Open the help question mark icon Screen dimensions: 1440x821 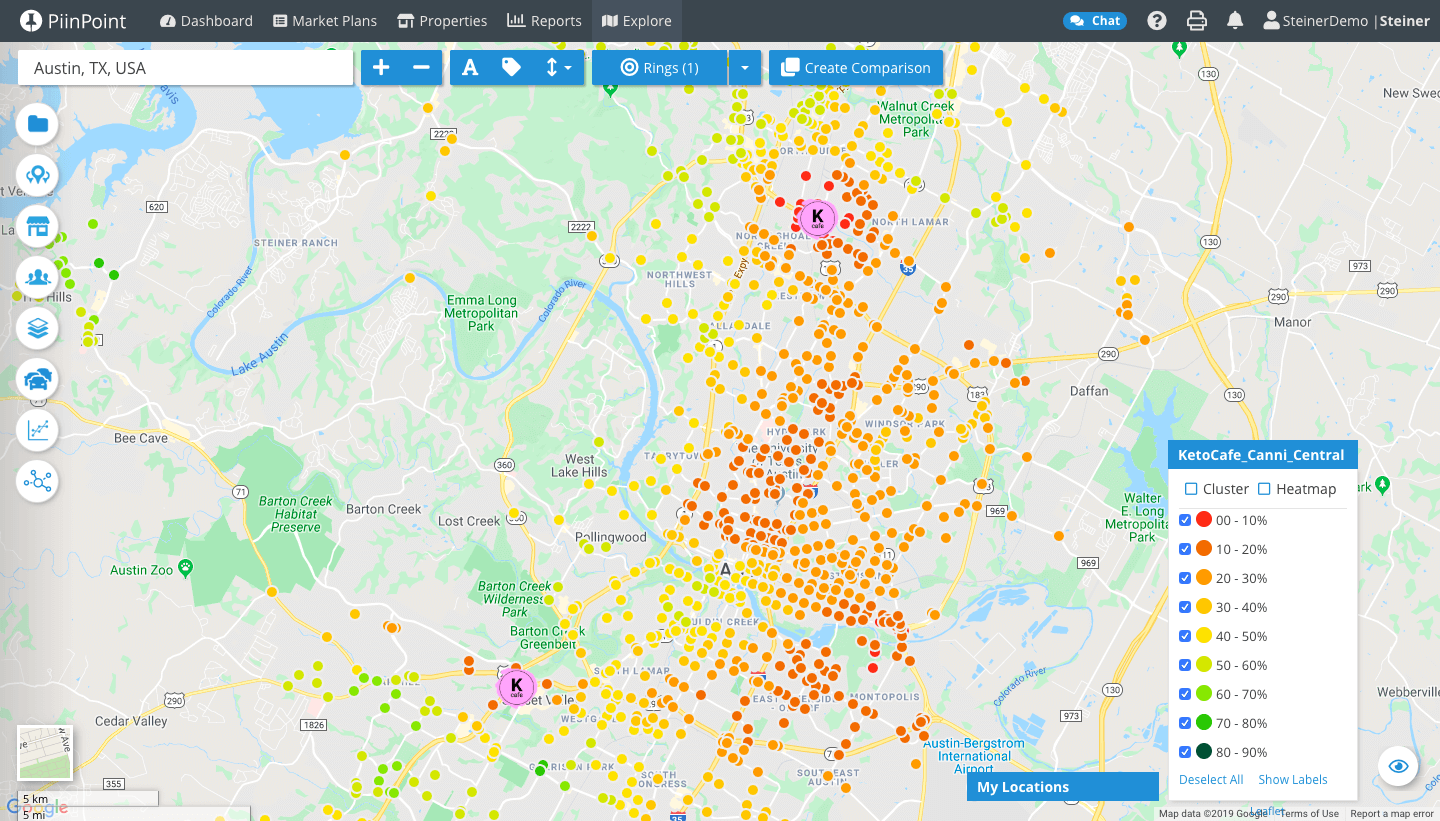click(1157, 21)
